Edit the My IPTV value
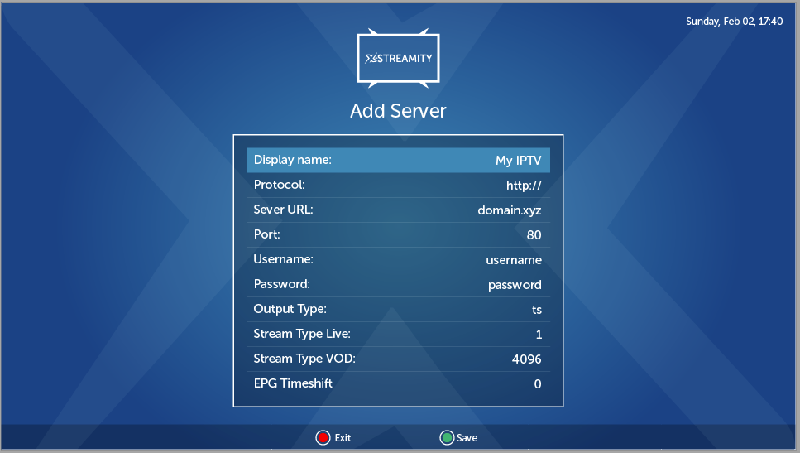This screenshot has width=800, height=453. pyautogui.click(x=518, y=161)
